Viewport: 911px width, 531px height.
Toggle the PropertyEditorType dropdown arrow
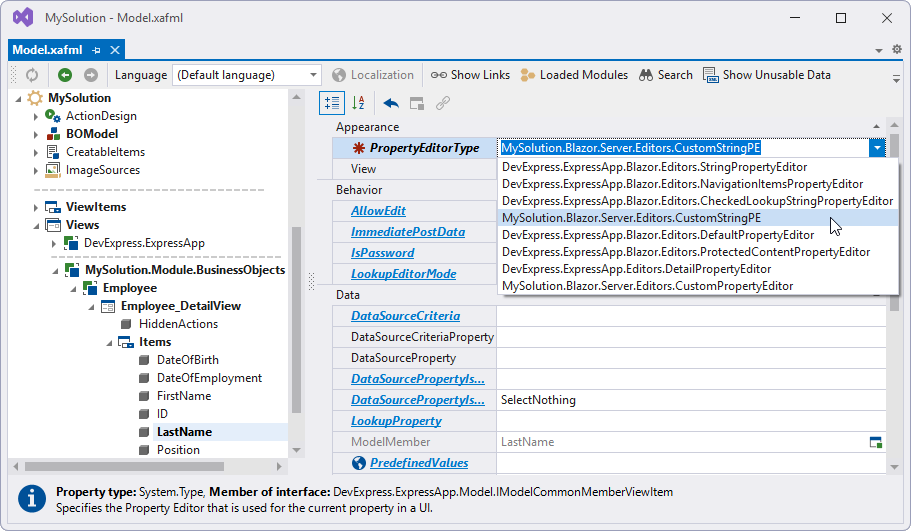click(877, 148)
